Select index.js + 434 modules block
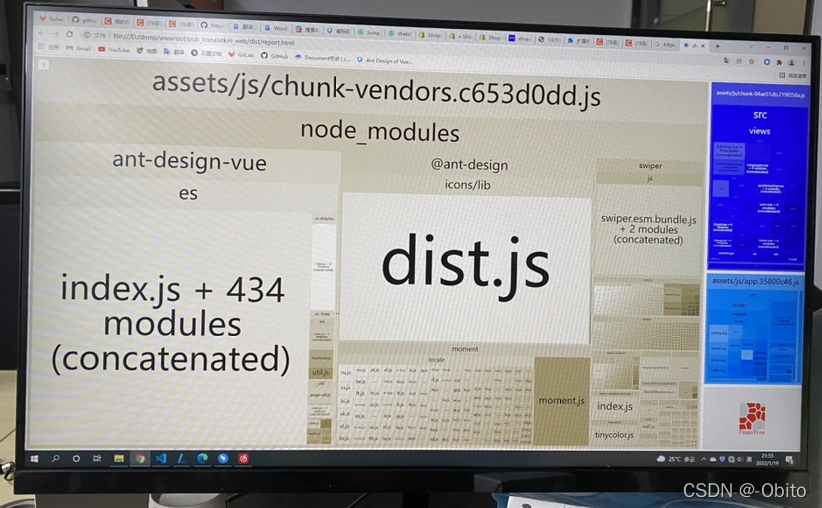This screenshot has width=822, height=508. point(170,324)
